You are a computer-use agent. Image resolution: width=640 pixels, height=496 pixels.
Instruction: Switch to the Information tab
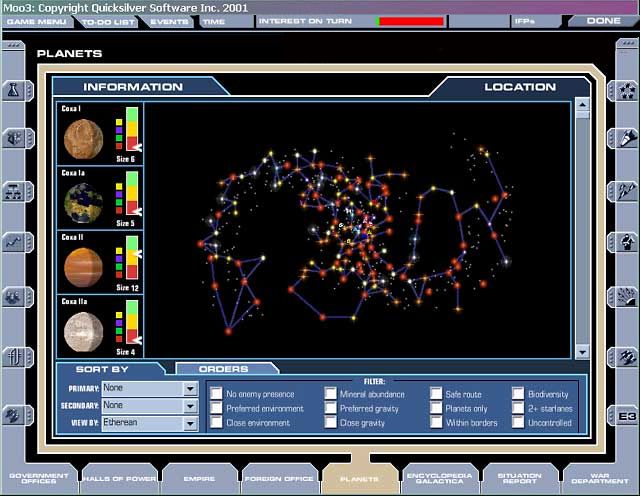[133, 87]
